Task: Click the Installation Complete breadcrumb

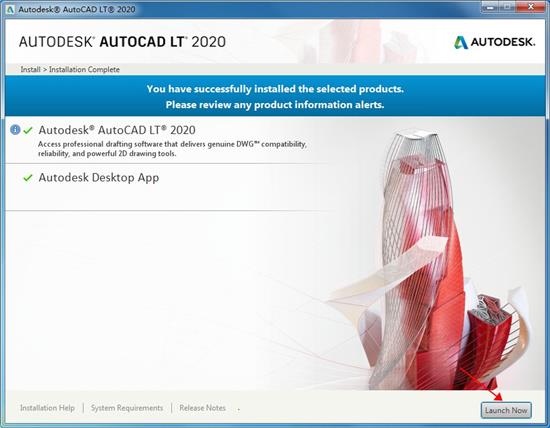Action: [x=84, y=69]
